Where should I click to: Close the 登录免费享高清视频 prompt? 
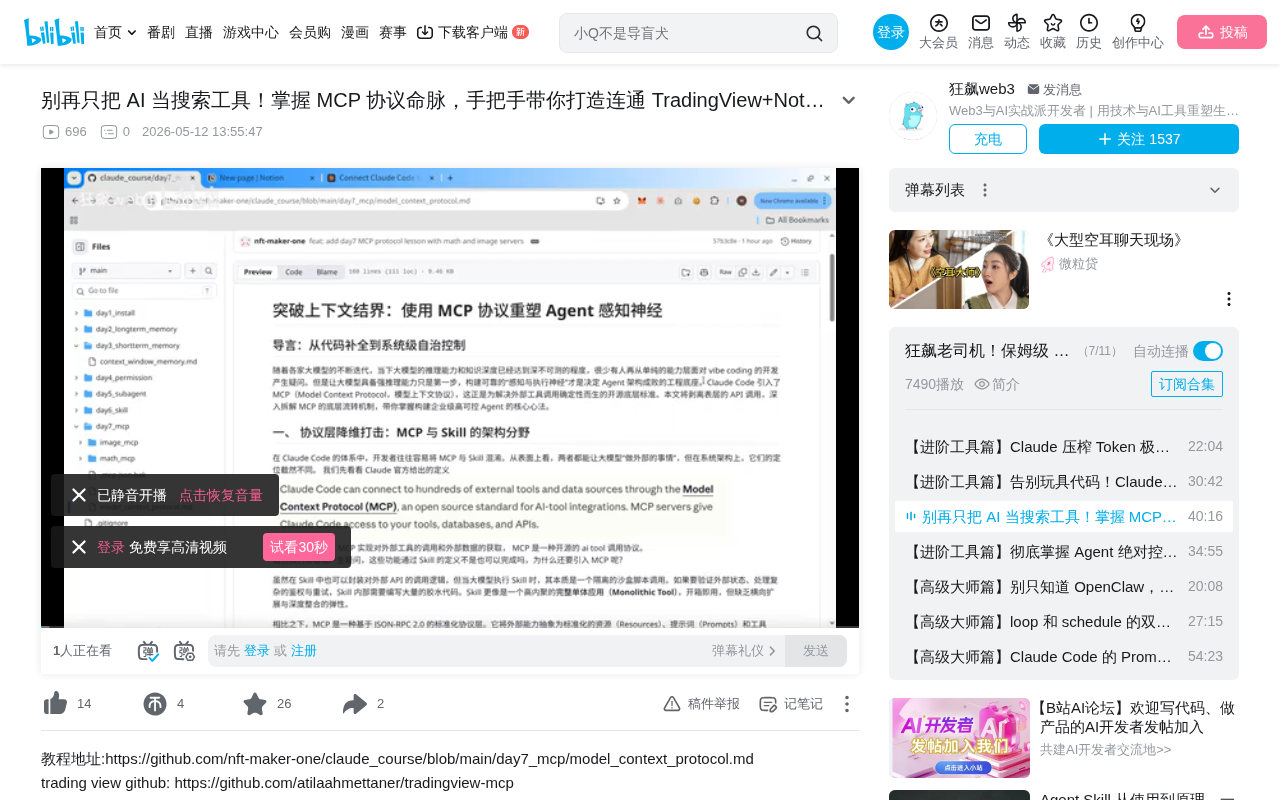[79, 547]
